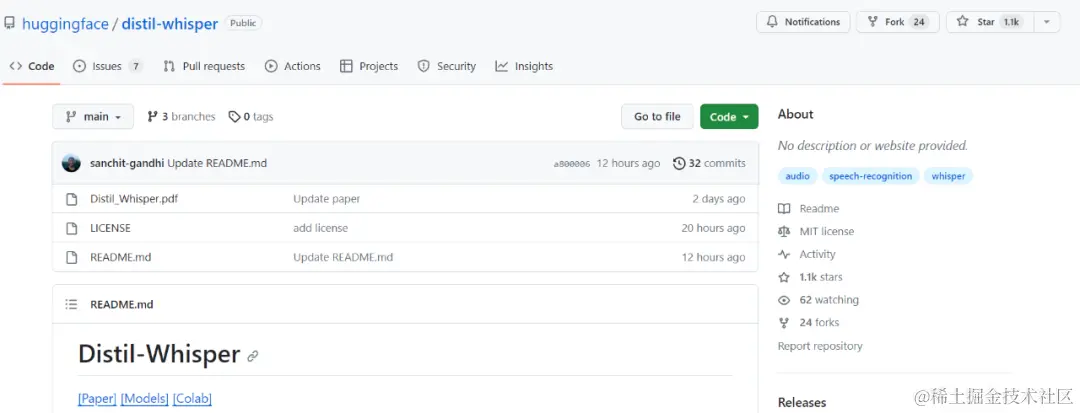
Task: Click the Insights graph icon
Action: pyautogui.click(x=501, y=66)
